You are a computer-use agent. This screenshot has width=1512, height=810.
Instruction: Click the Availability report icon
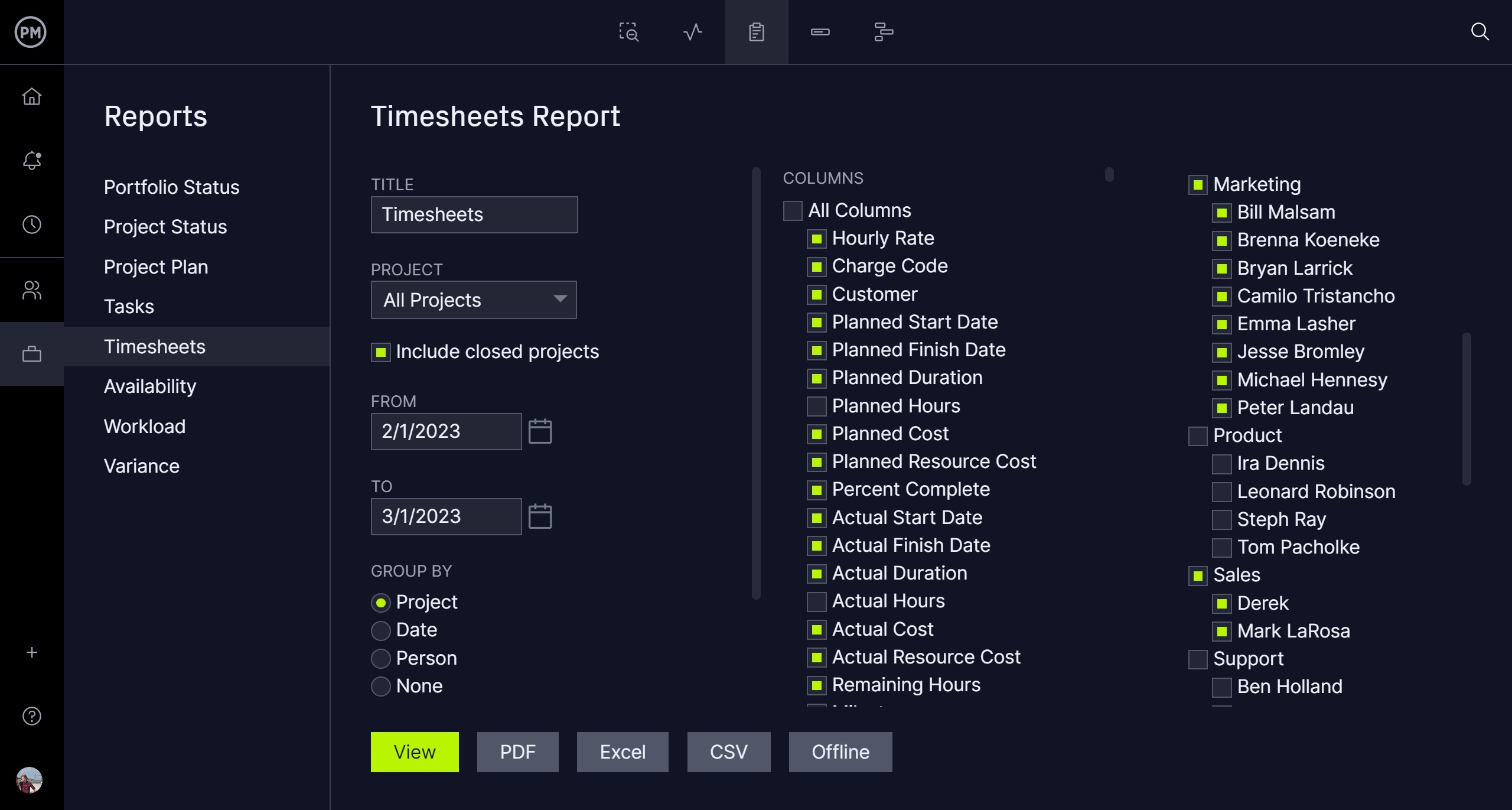tap(149, 386)
